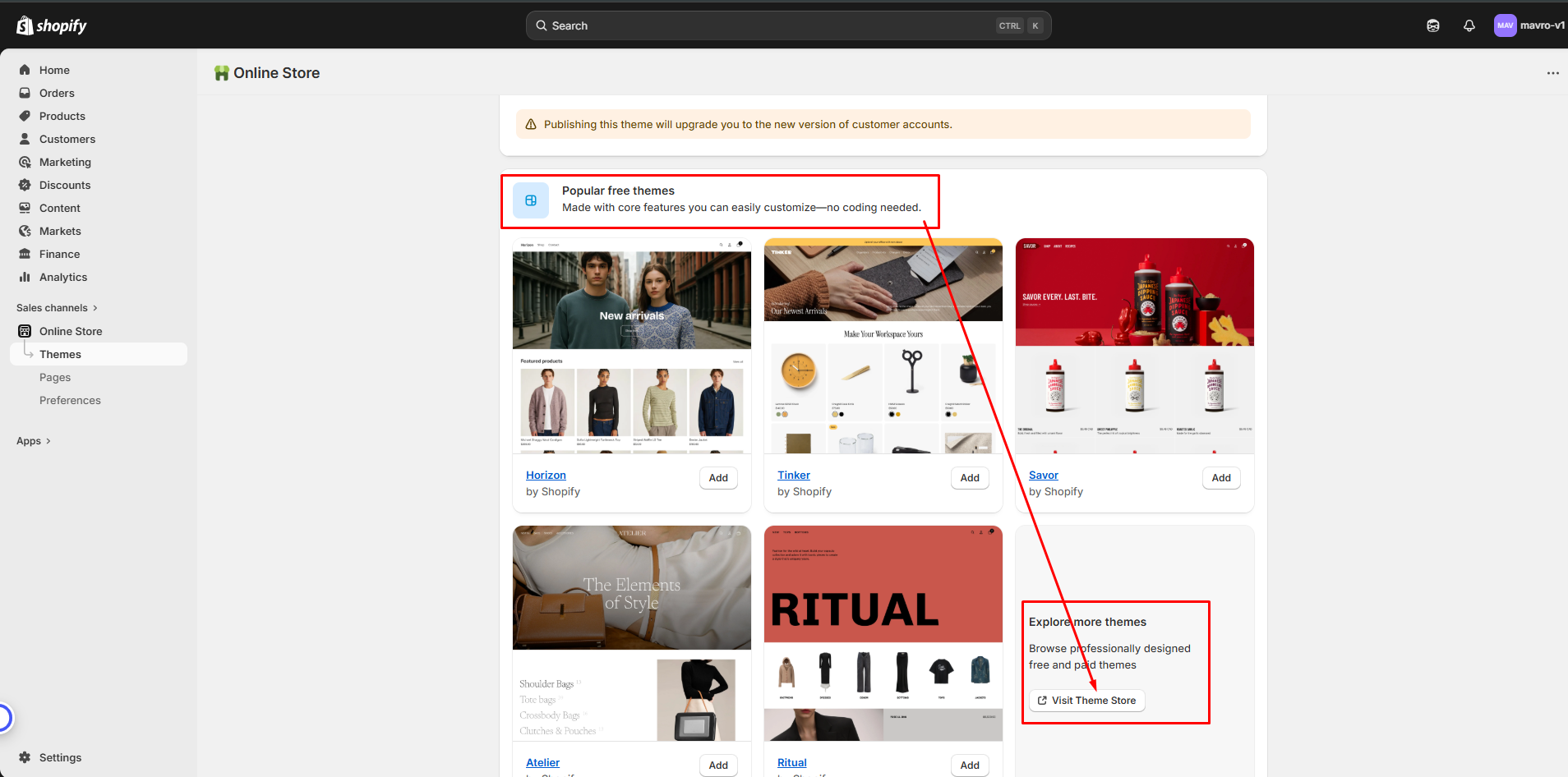
Task: Expand the Sales channels section
Action: tap(57, 308)
